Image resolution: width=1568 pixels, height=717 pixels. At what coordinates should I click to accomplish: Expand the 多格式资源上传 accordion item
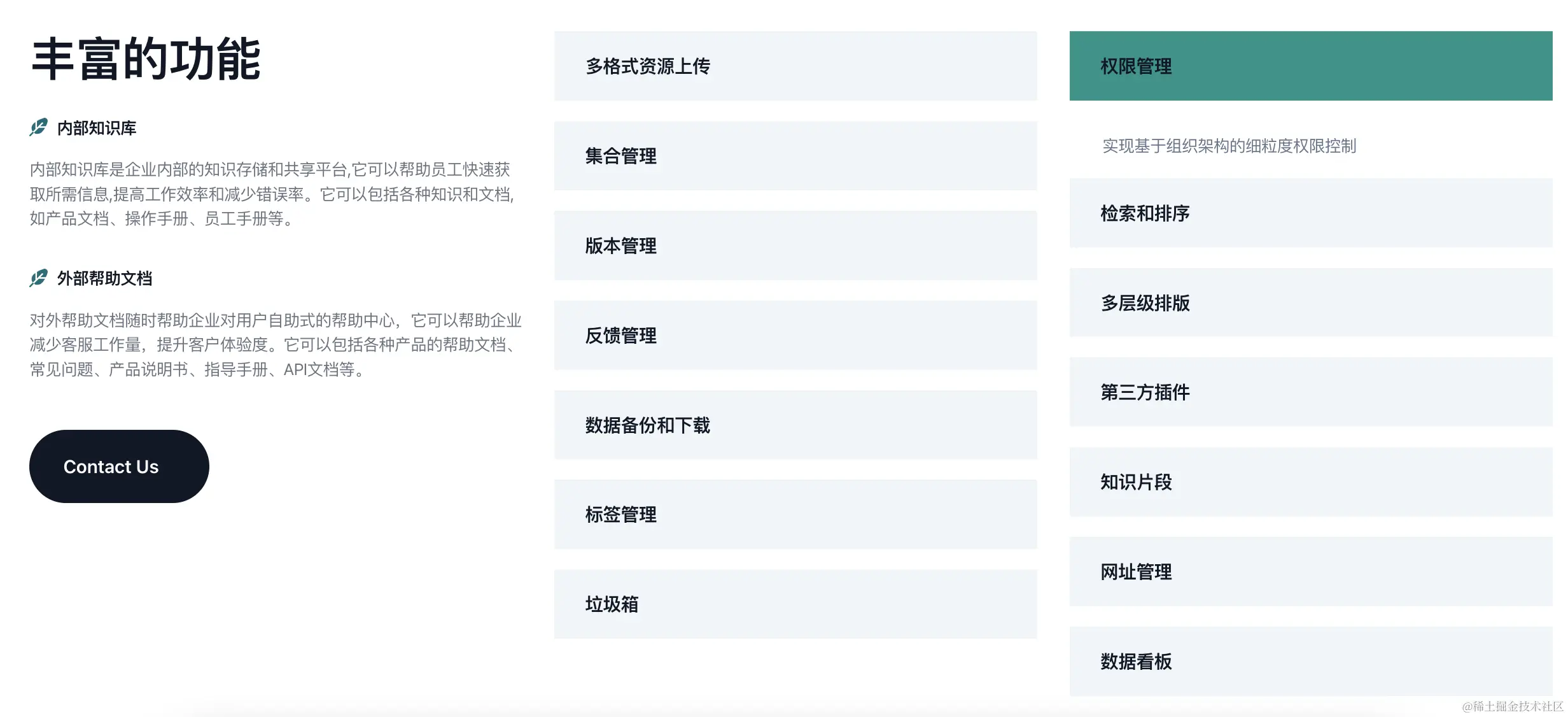pyautogui.click(x=795, y=66)
